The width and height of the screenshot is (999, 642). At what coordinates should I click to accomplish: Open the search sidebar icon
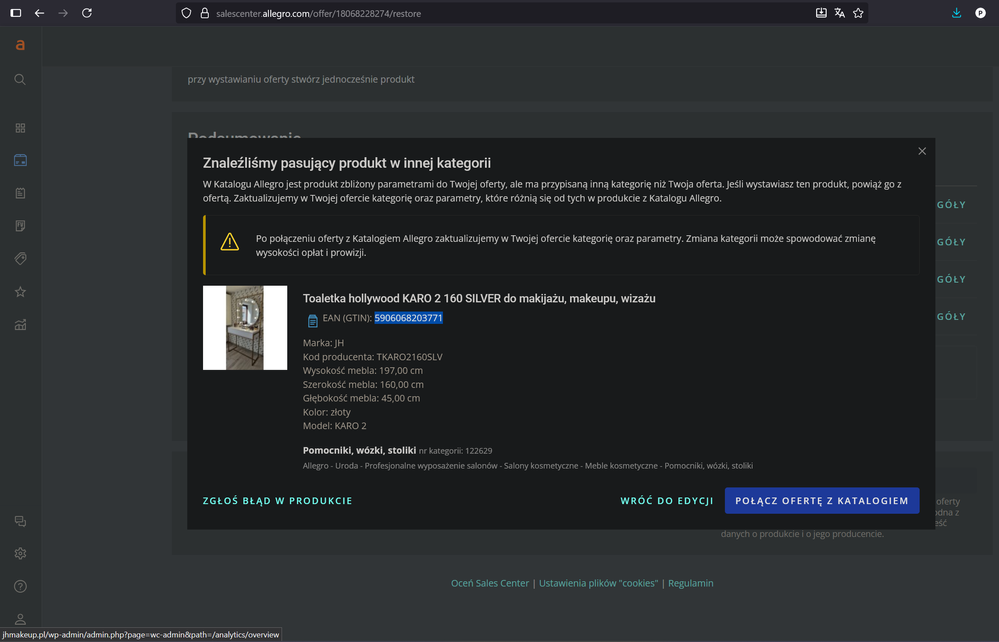click(x=20, y=79)
